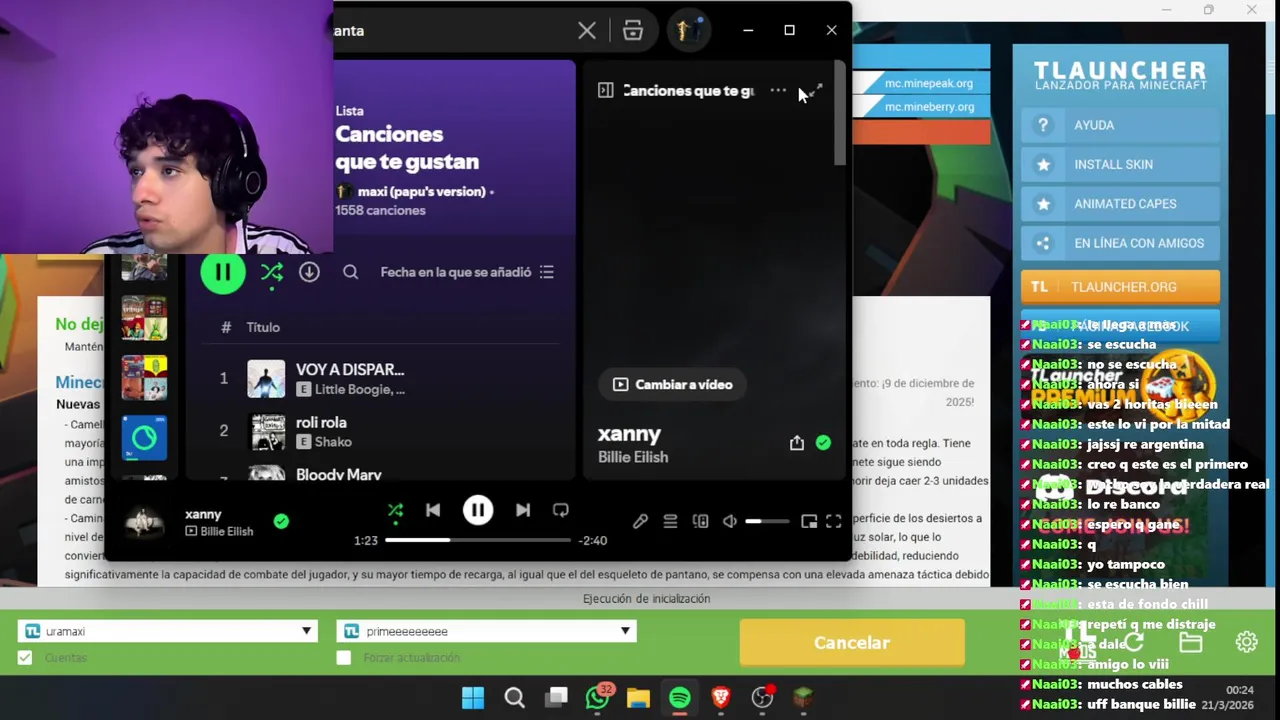
Task: Toggle liked checkmark in now playing panel
Action: tap(823, 443)
